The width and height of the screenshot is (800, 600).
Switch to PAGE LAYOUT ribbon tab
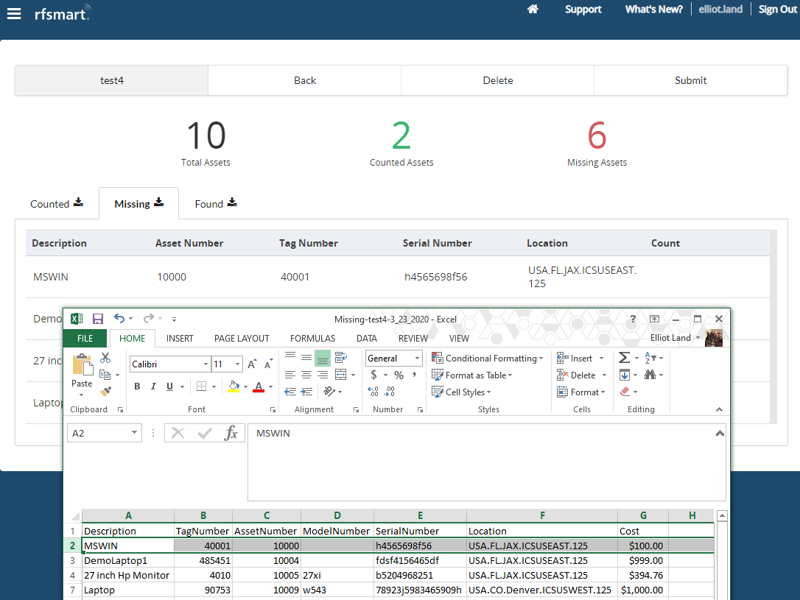(242, 338)
